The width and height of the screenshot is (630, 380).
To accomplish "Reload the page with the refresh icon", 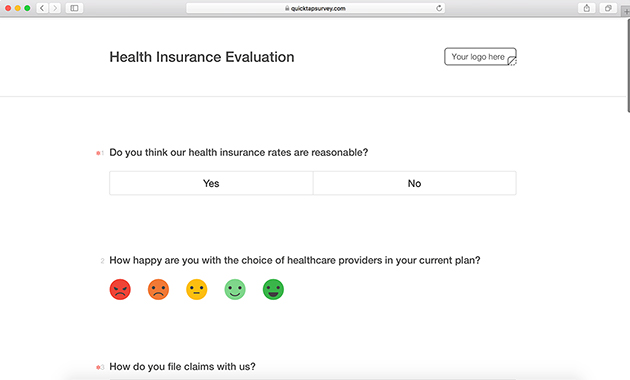I will pos(439,8).
